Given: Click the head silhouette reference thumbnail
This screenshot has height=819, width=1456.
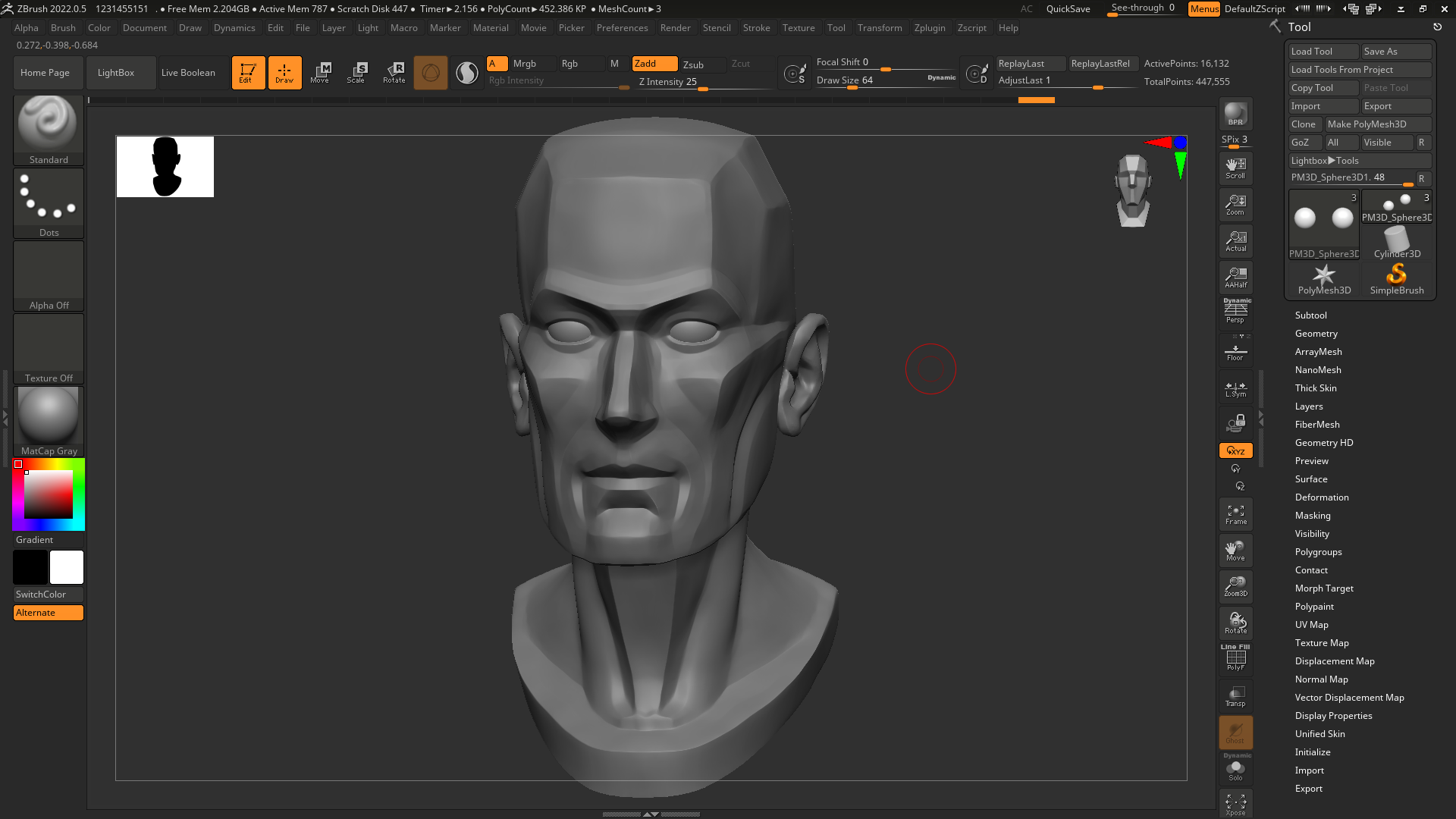Looking at the screenshot, I should (165, 167).
